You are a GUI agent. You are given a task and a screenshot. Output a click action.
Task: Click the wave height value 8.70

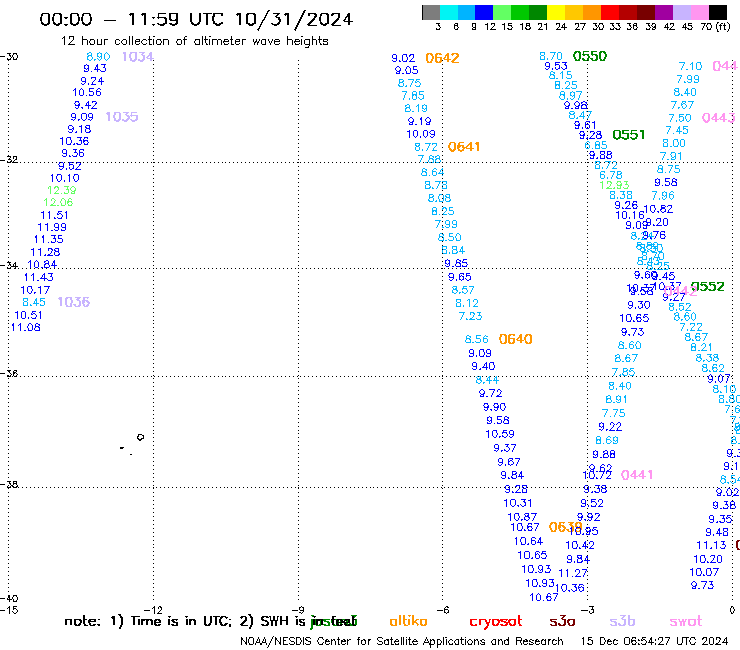coord(551,56)
